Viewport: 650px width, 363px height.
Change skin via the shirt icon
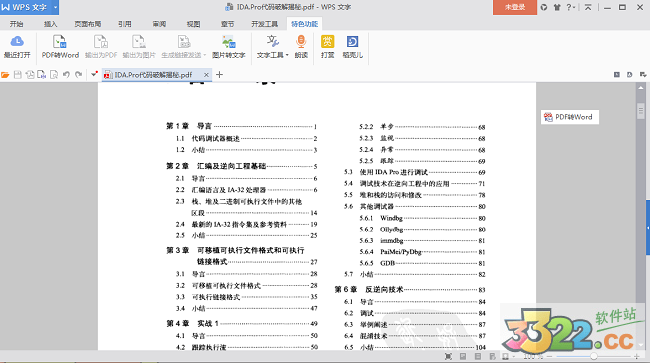tap(557, 7)
